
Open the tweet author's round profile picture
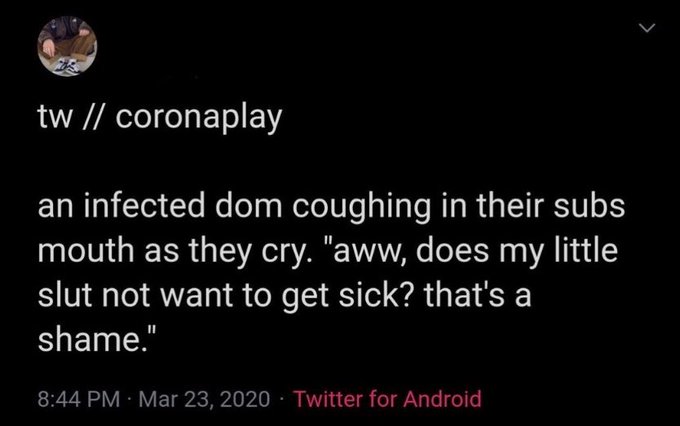(67, 46)
